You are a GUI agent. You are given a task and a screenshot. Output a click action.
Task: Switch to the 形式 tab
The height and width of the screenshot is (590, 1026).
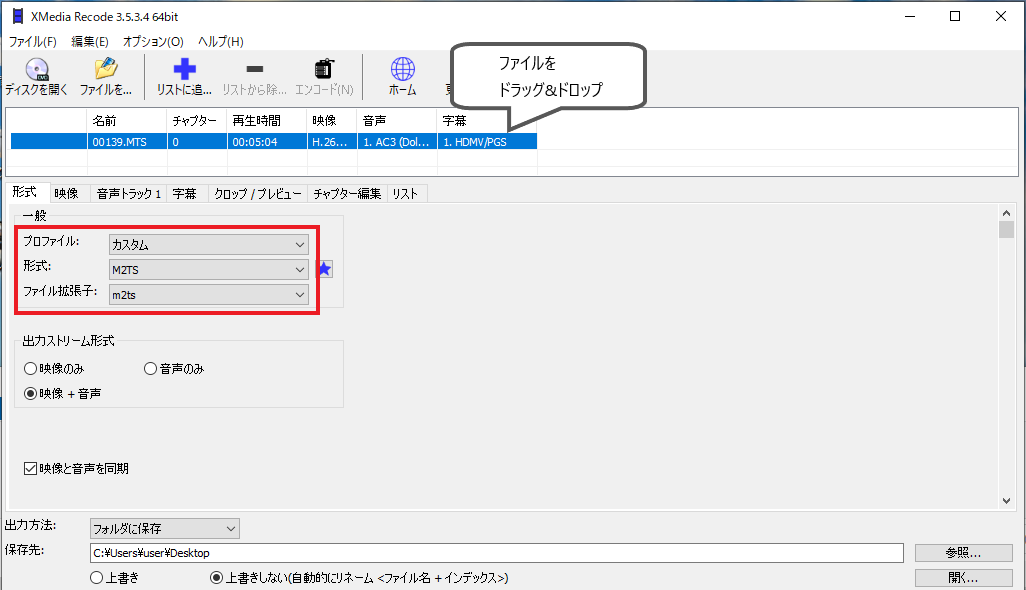pyautogui.click(x=25, y=192)
